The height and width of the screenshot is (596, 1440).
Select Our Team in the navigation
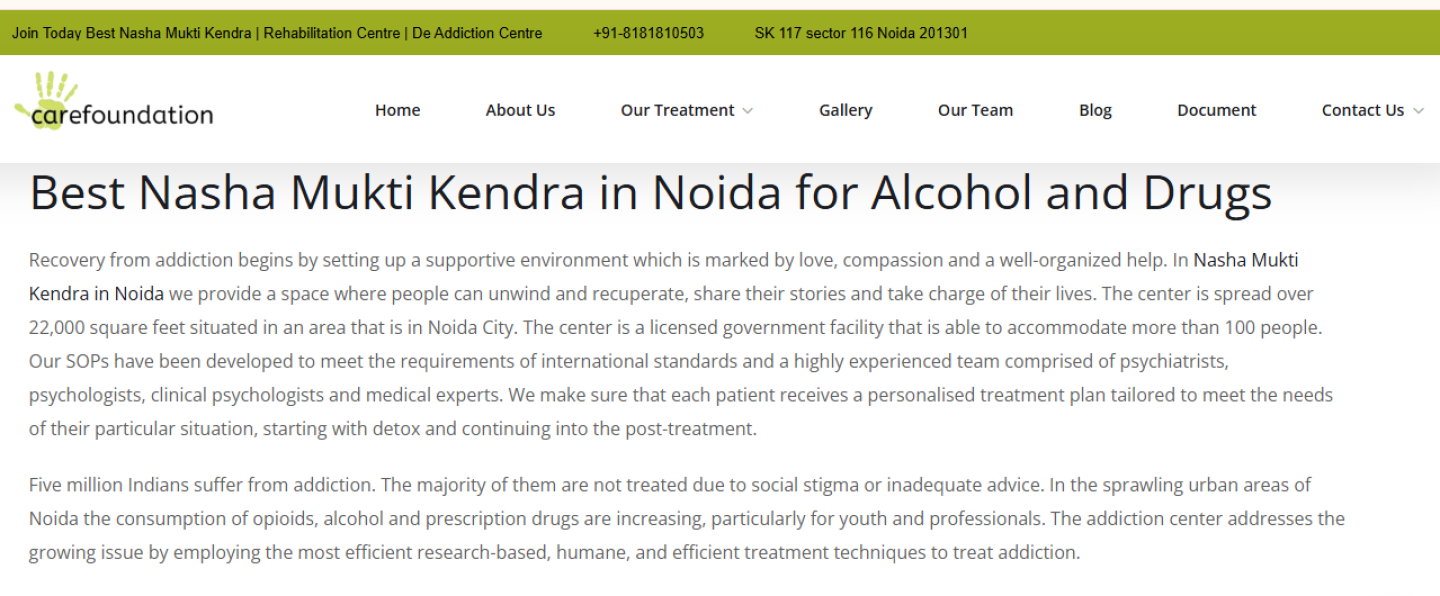pos(975,110)
